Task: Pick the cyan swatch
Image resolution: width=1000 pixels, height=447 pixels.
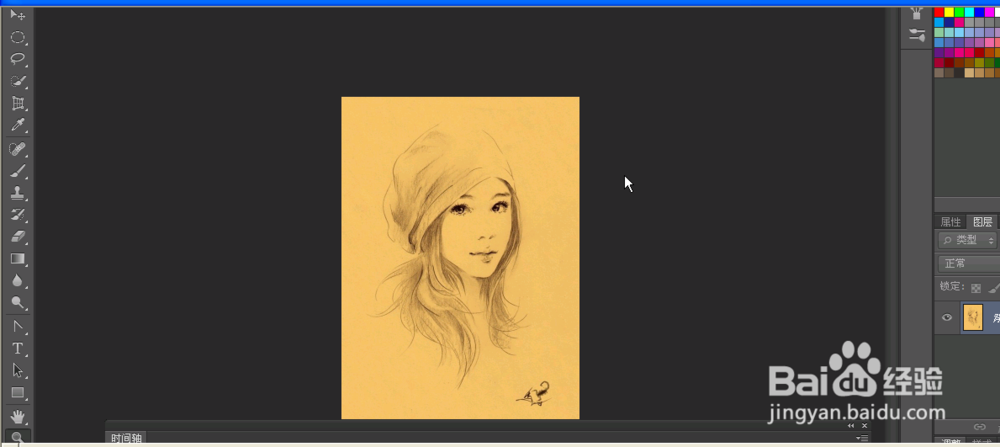Action: pos(969,12)
